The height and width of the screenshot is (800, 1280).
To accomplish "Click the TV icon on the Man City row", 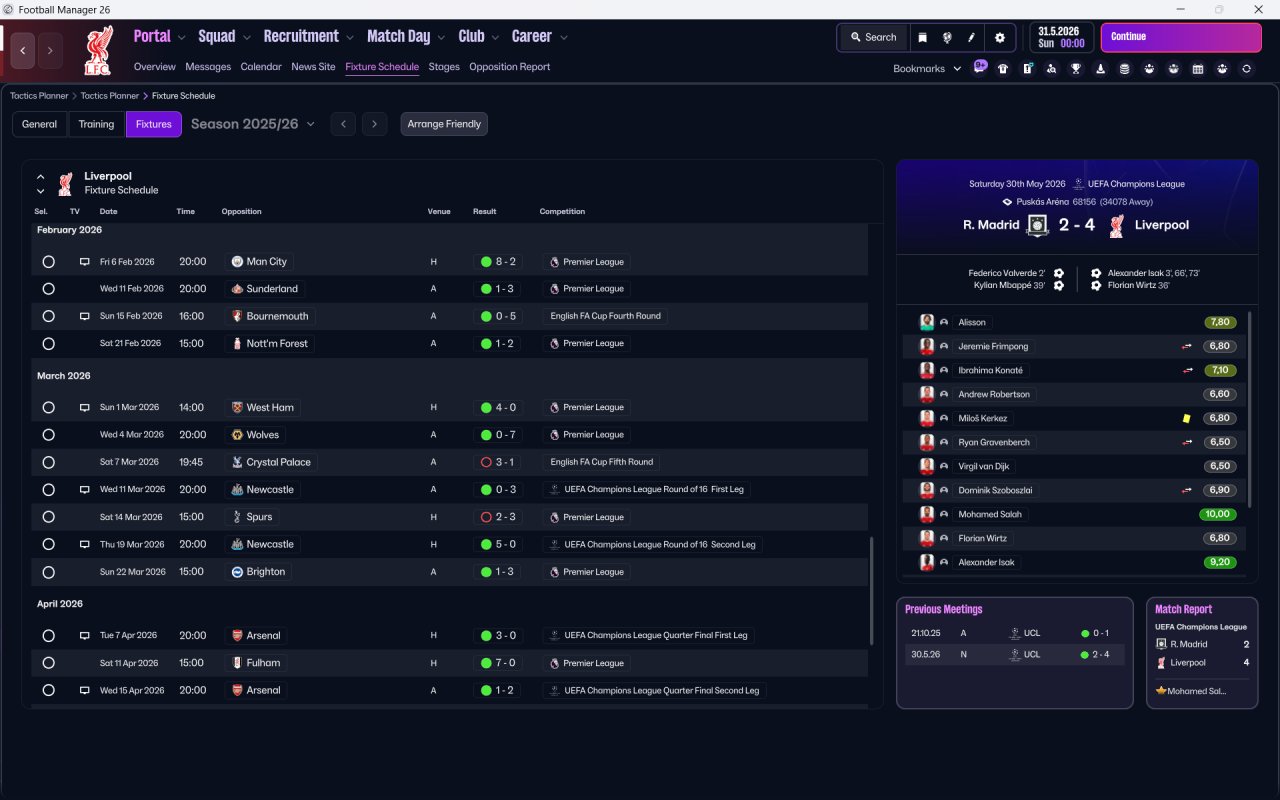I will pyautogui.click(x=85, y=262).
